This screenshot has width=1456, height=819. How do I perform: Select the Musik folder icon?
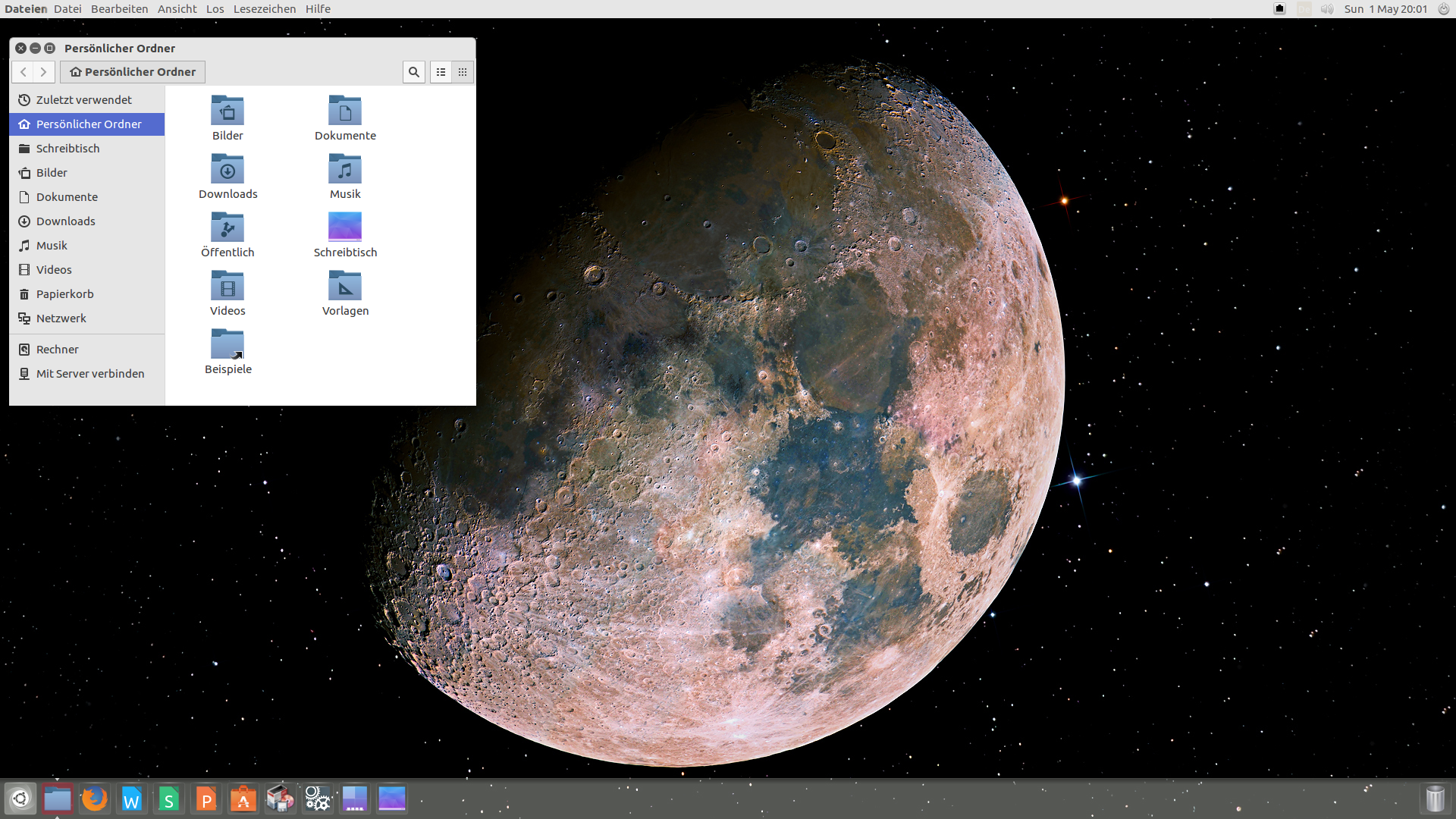click(345, 170)
